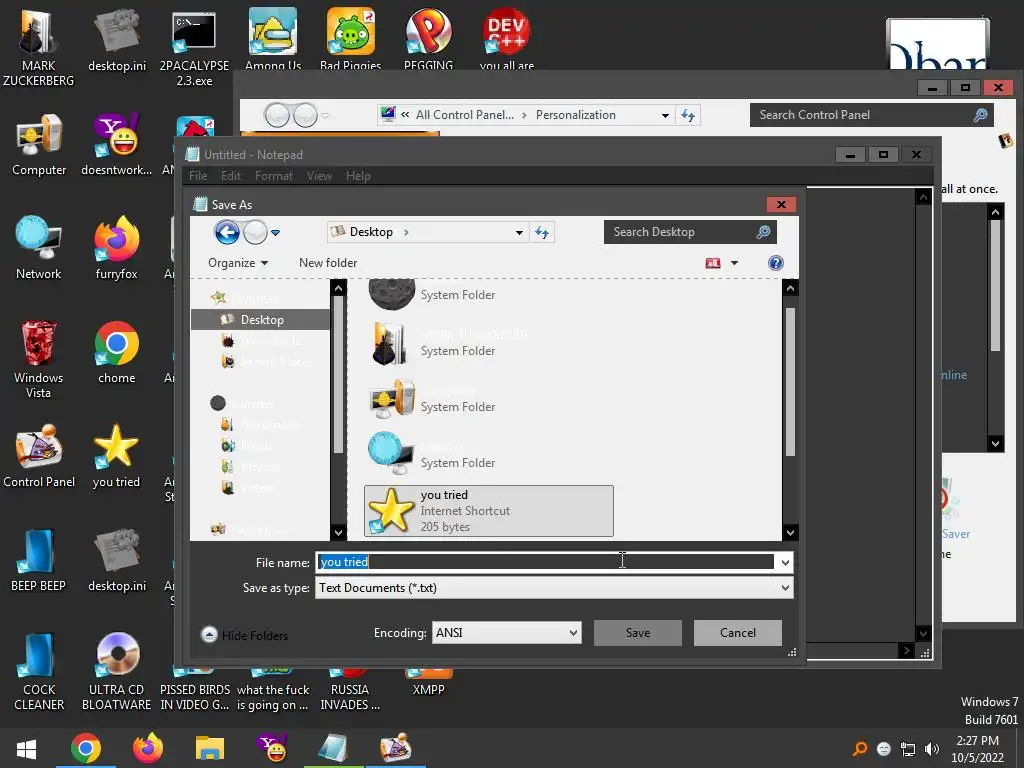Open BEEP BEEP desktop icon

click(38, 560)
